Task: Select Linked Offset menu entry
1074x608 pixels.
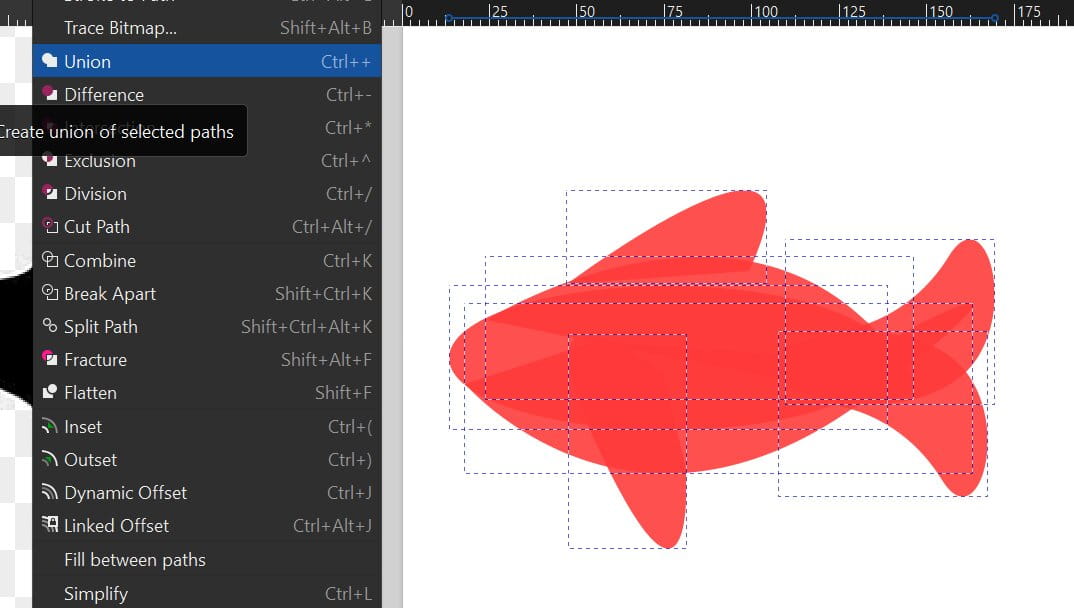Action: tap(207, 526)
